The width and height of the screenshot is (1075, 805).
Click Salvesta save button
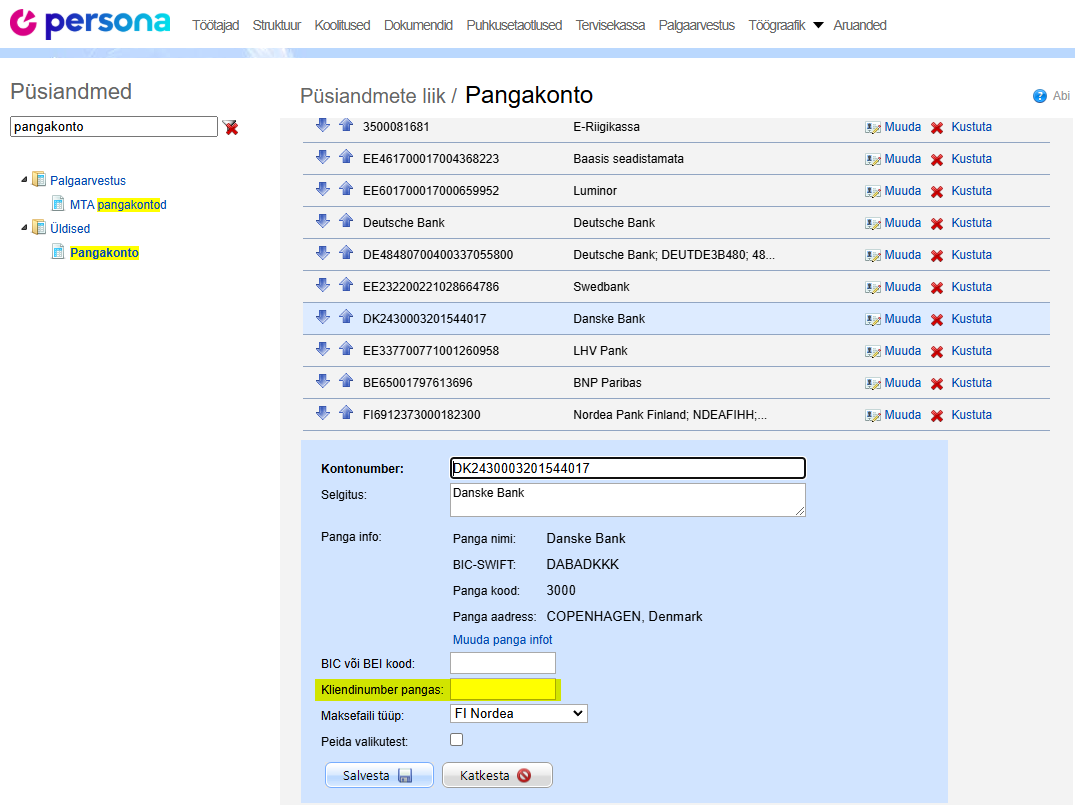coord(379,776)
